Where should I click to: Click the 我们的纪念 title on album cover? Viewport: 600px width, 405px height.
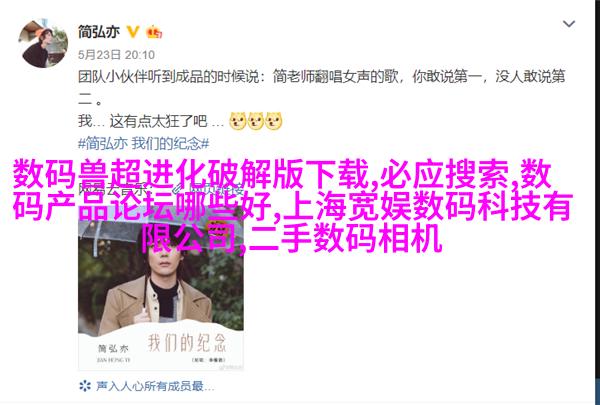(187, 342)
